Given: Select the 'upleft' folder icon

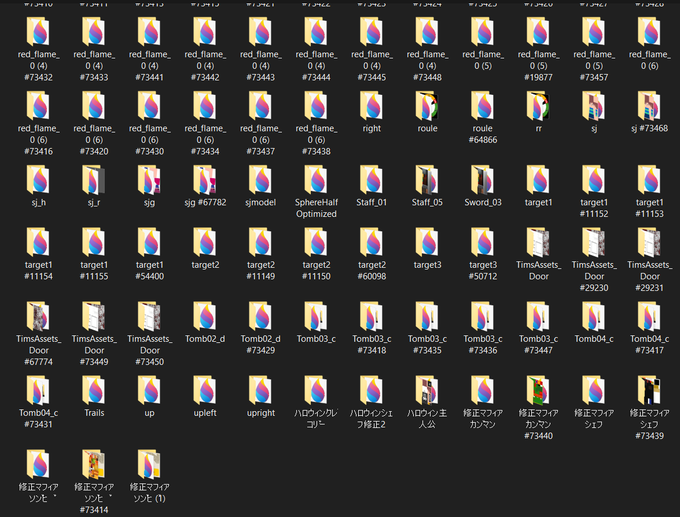Looking at the screenshot, I should pyautogui.click(x=205, y=390).
